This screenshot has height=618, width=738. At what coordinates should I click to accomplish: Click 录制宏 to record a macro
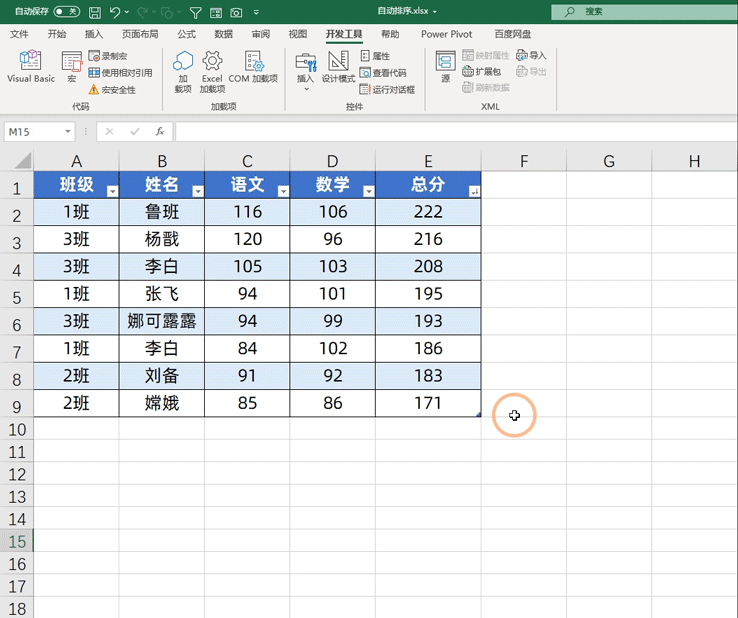click(x=108, y=56)
